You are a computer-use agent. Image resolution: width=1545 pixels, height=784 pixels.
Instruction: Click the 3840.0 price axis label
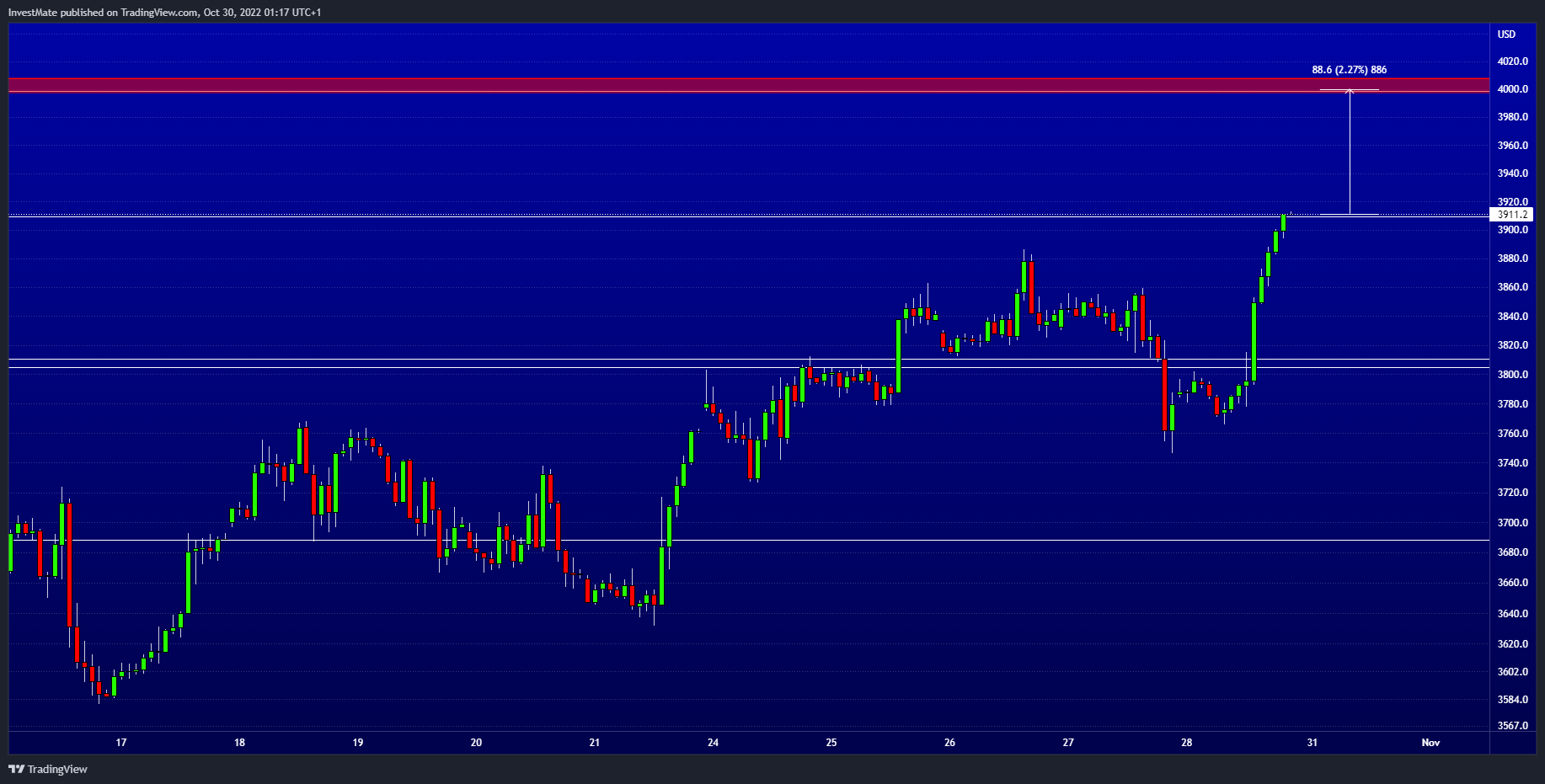click(x=1513, y=317)
